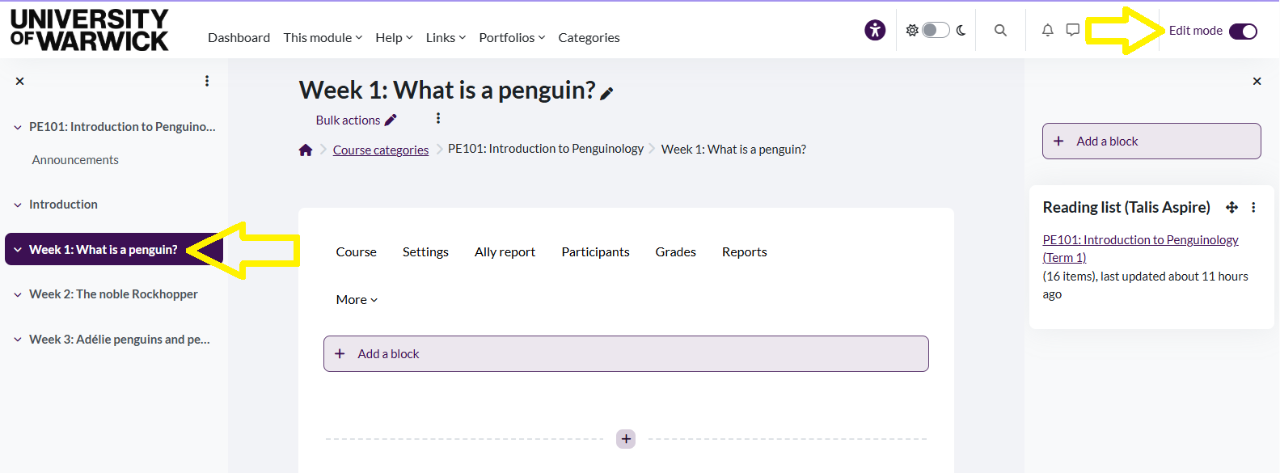Click Week 1 breadcrumb text

[734, 149]
